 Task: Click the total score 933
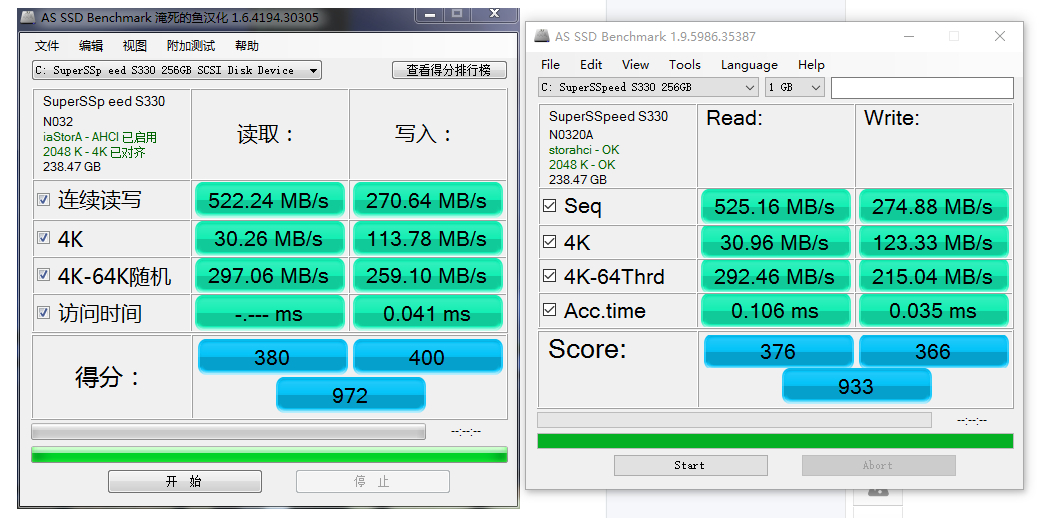[856, 386]
